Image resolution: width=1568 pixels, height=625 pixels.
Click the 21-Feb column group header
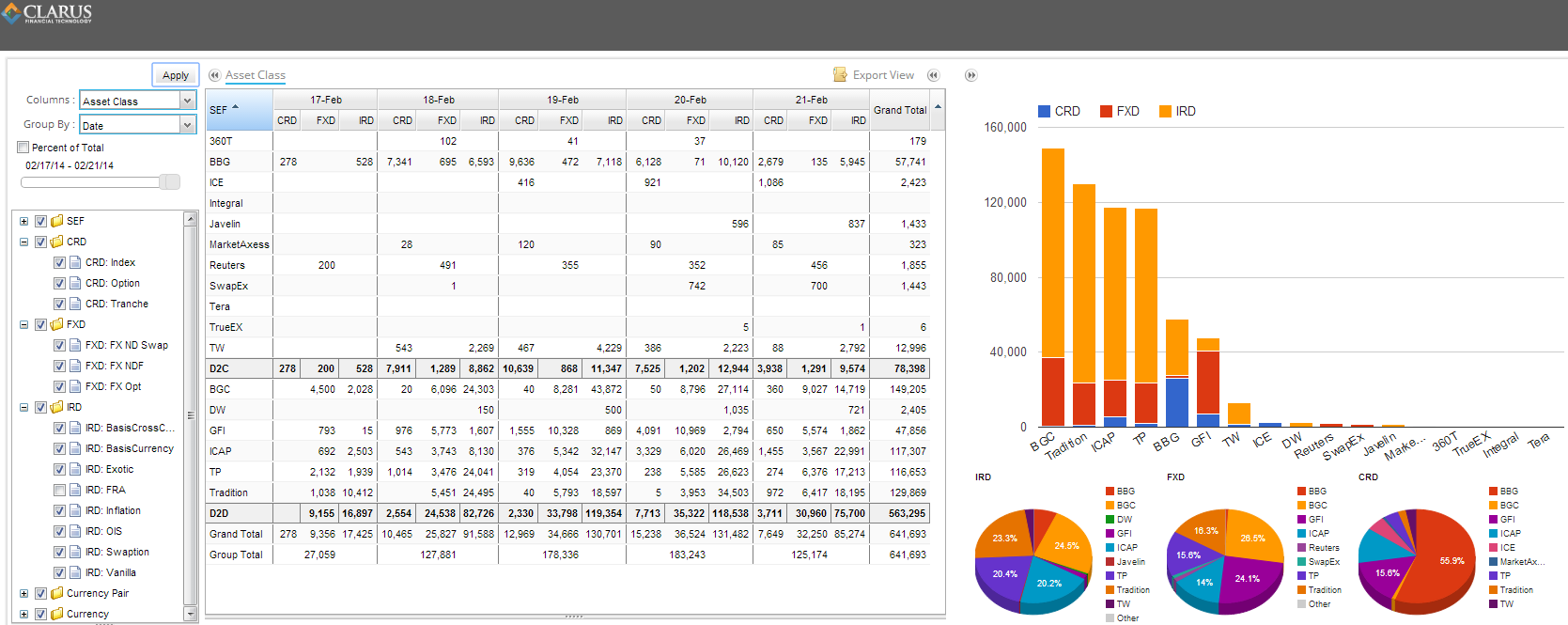click(812, 100)
